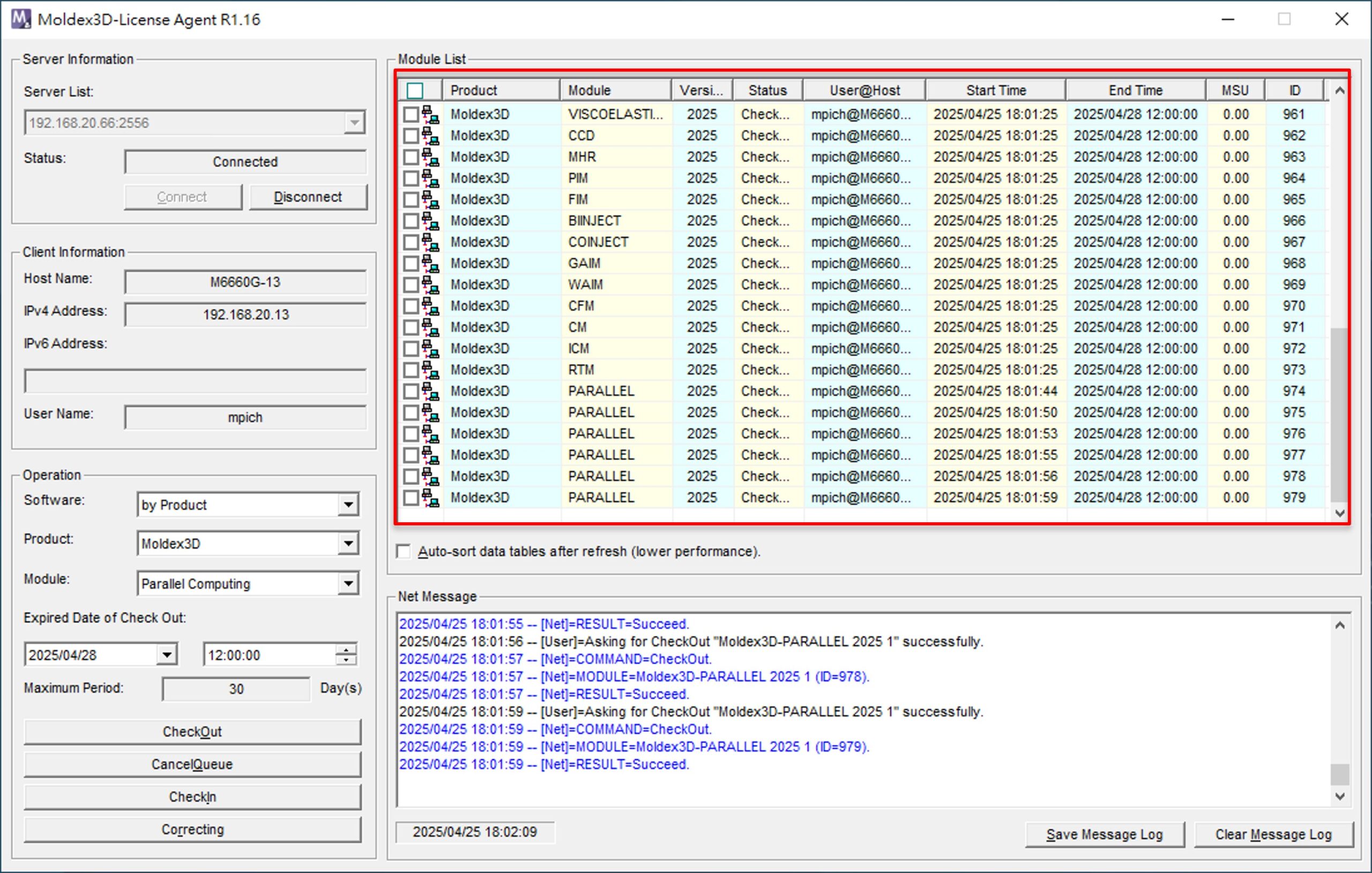Open the expiry date picker 2025/04/28

(x=166, y=655)
